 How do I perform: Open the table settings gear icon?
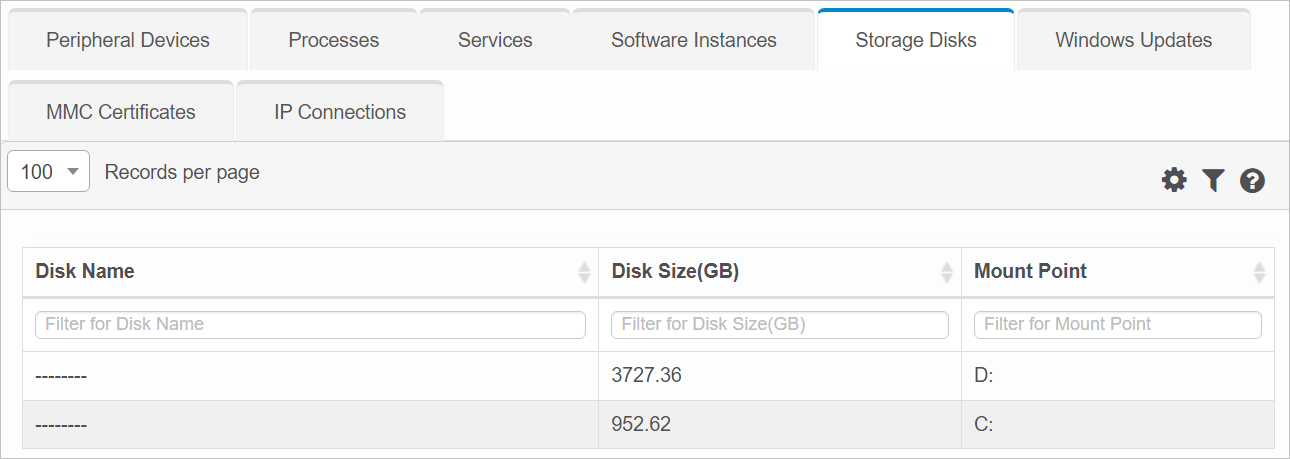(1174, 180)
